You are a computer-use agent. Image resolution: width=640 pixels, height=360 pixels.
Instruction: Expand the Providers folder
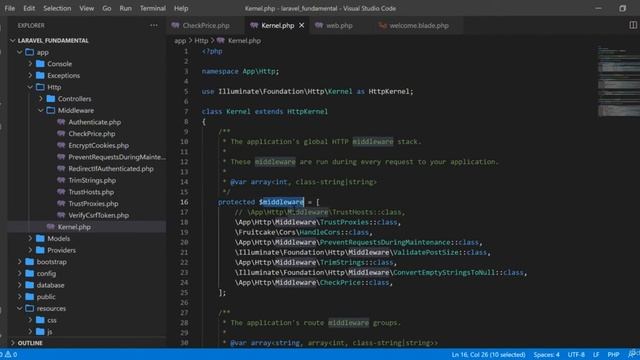point(30,250)
